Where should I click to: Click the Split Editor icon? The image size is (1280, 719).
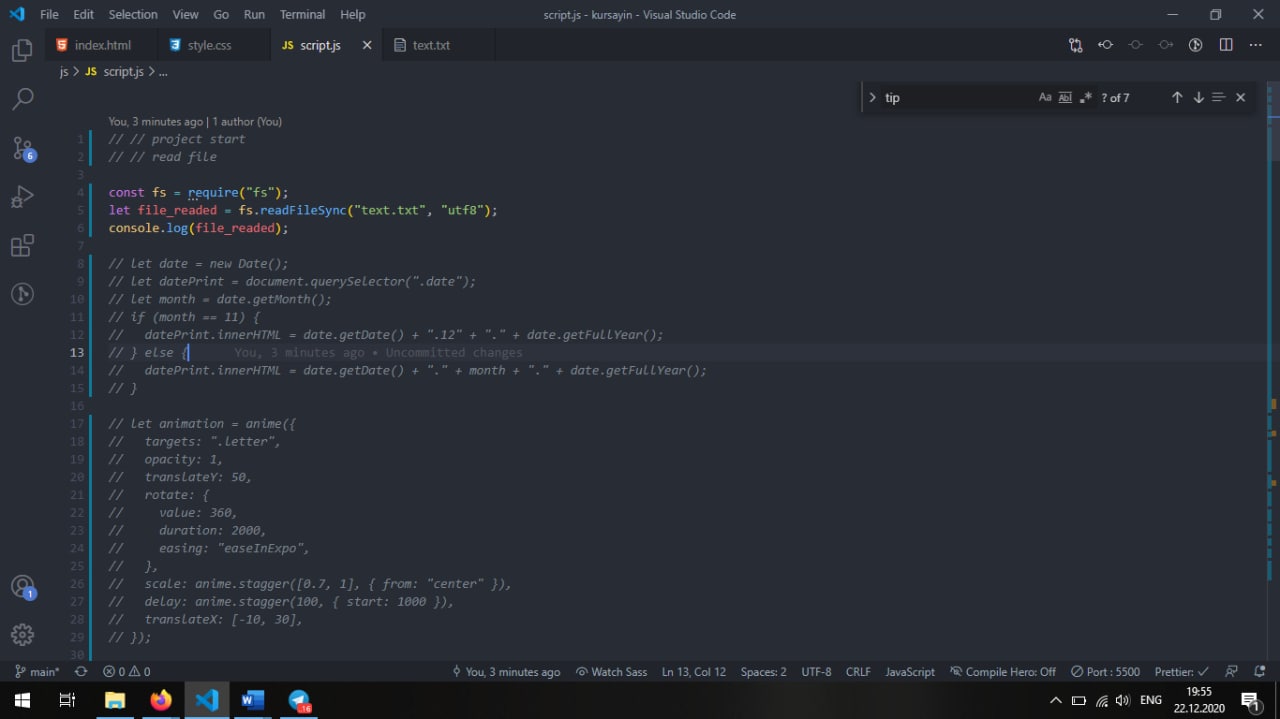coord(1226,45)
